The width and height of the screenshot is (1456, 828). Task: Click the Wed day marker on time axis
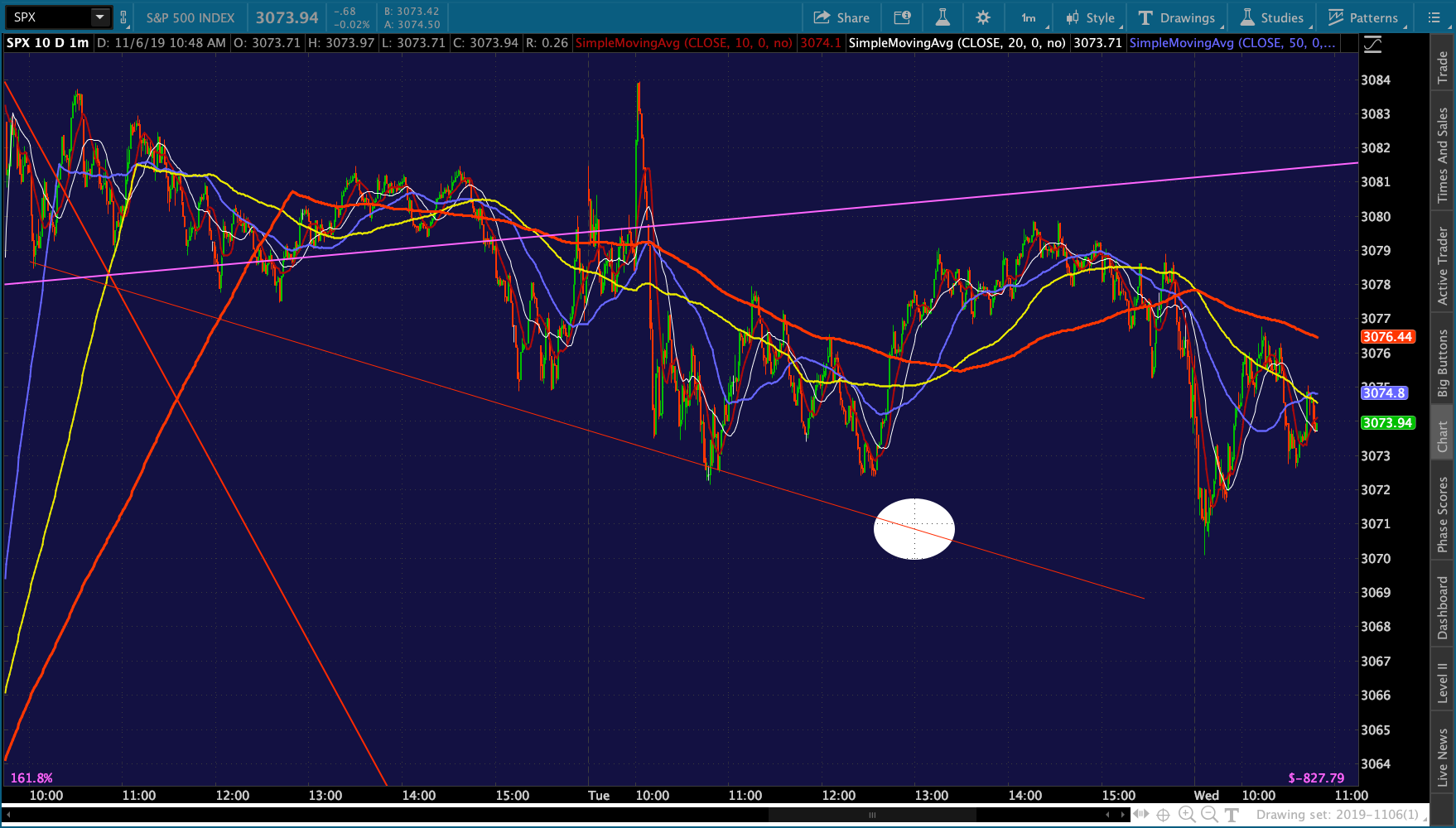point(1206,796)
